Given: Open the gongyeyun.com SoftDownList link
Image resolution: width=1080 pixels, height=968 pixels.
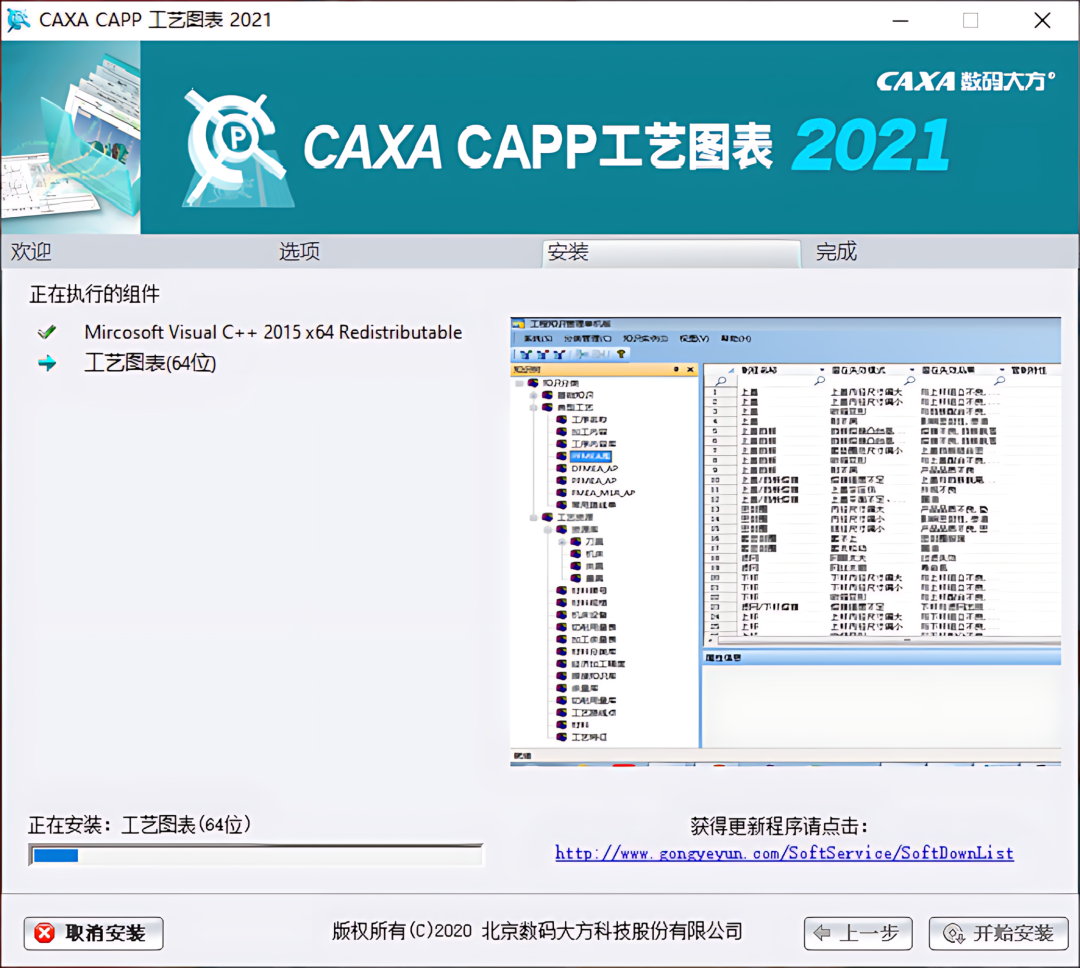Looking at the screenshot, I should coord(785,854).
